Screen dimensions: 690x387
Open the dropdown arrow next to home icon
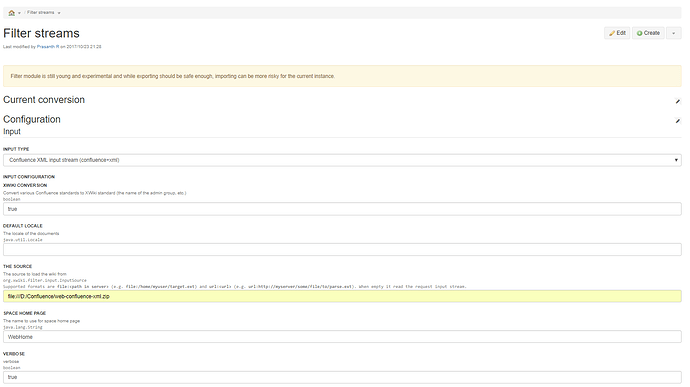tap(19, 13)
